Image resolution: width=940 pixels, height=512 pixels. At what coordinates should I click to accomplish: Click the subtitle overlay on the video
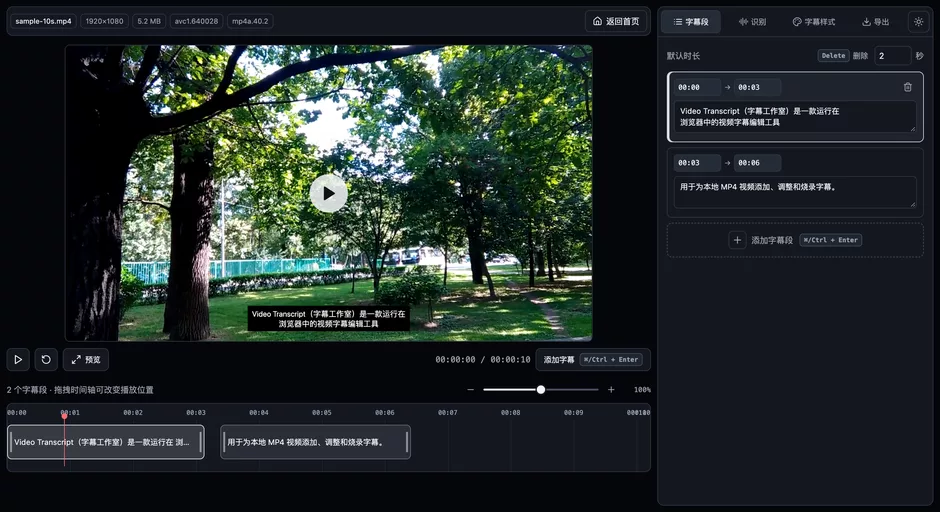point(329,318)
